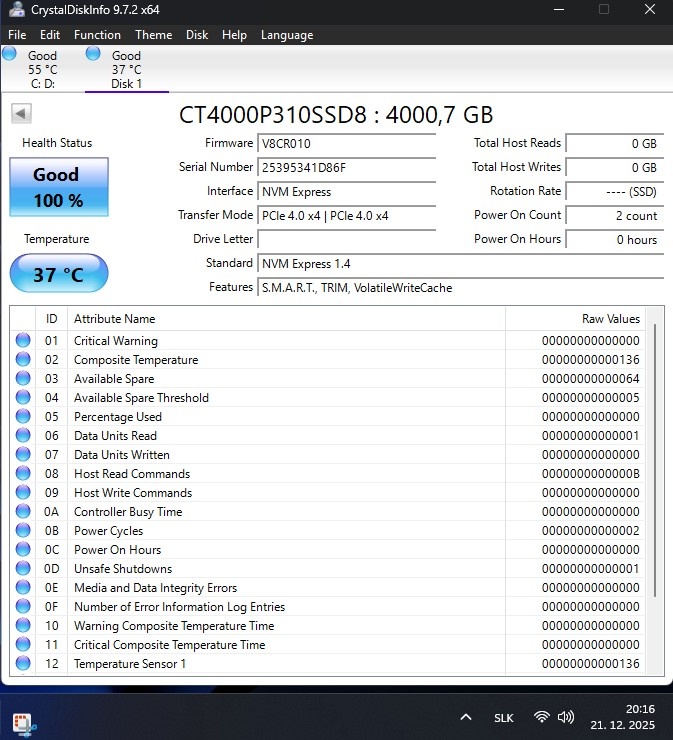Image resolution: width=673 pixels, height=740 pixels.
Task: Click status icon for Critical Composite Temperature Time
Action: click(23, 644)
